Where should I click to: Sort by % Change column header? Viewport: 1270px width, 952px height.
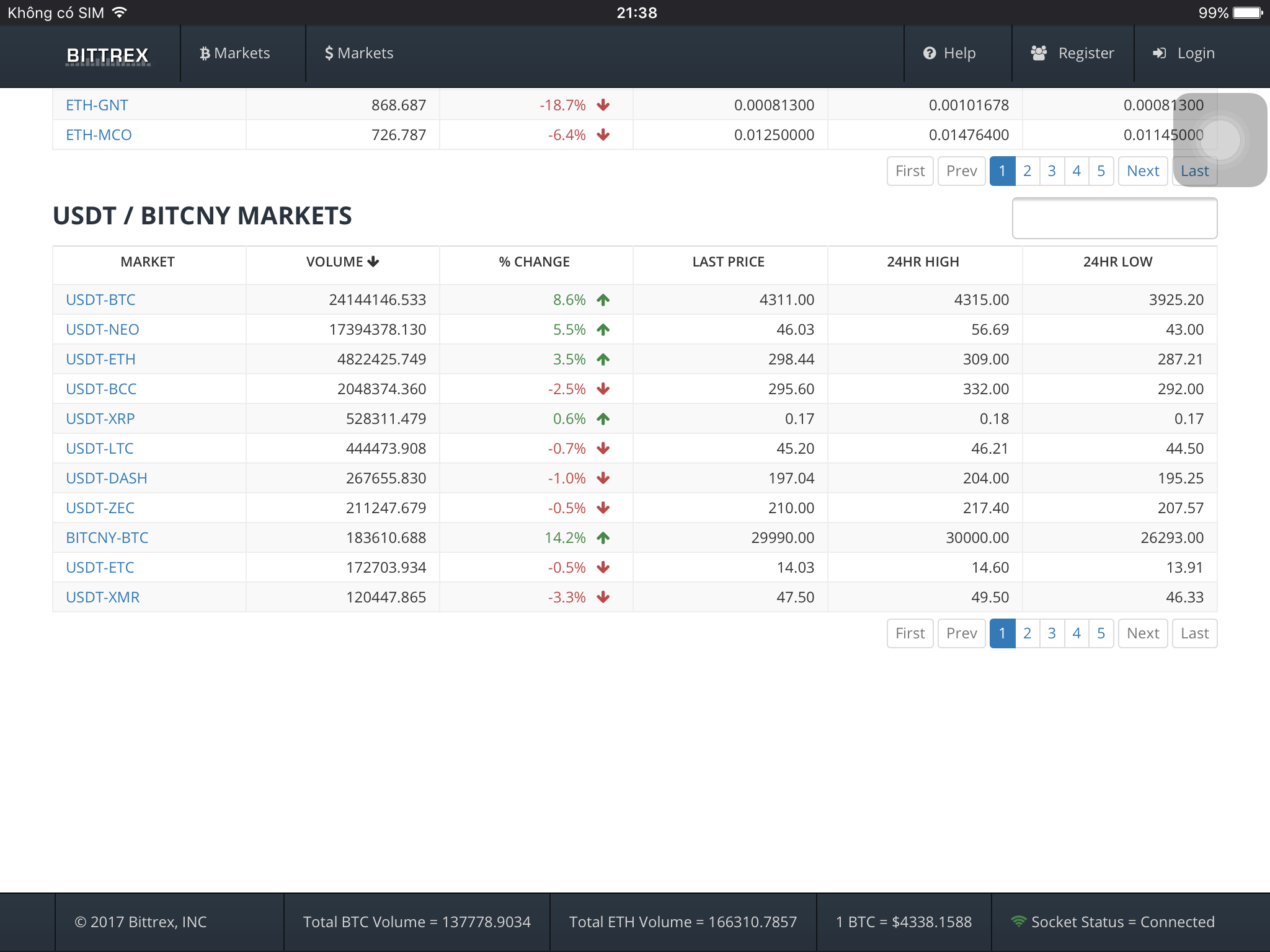pos(535,262)
